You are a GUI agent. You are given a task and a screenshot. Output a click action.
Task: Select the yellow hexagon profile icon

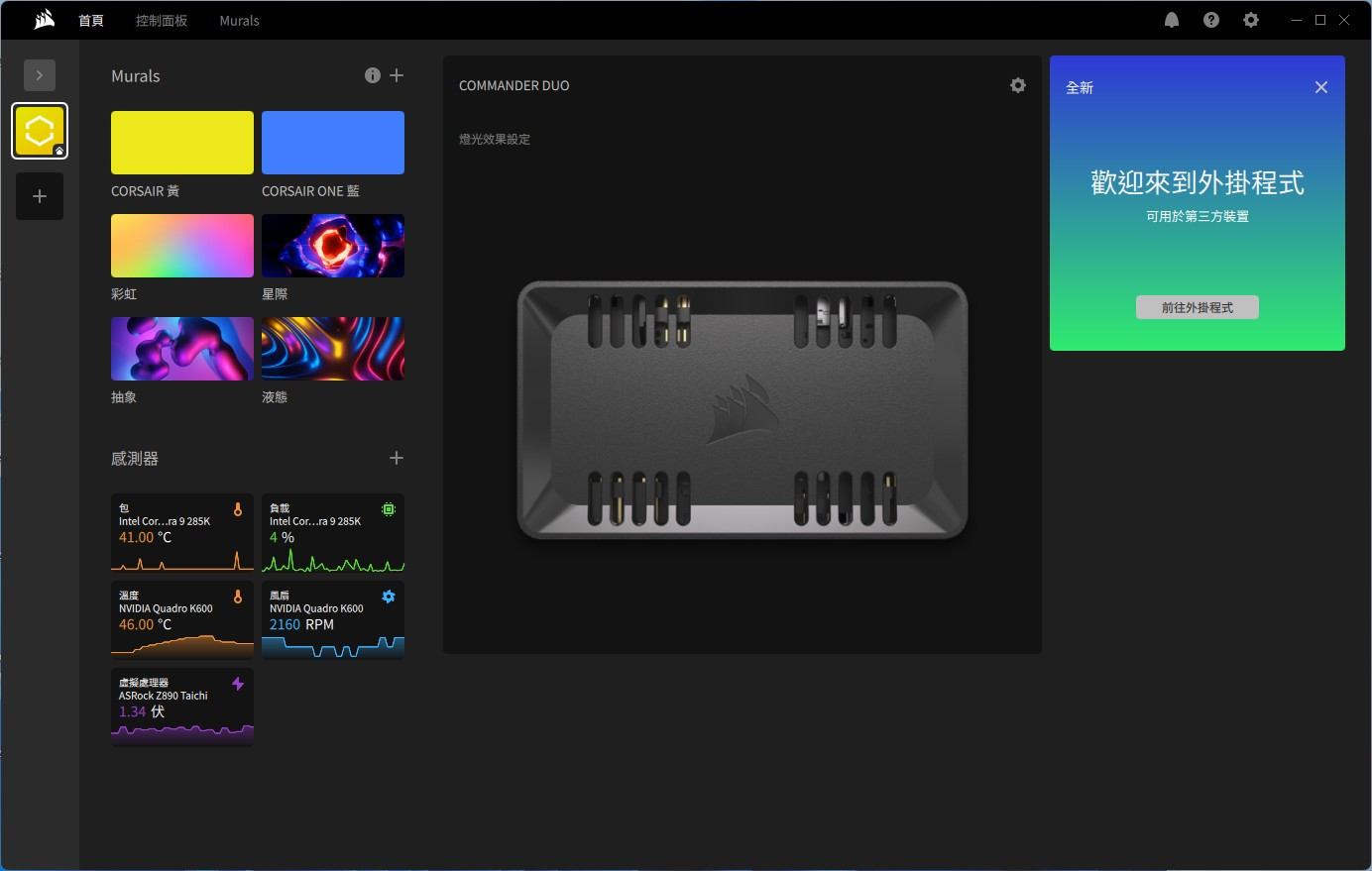[x=40, y=131]
